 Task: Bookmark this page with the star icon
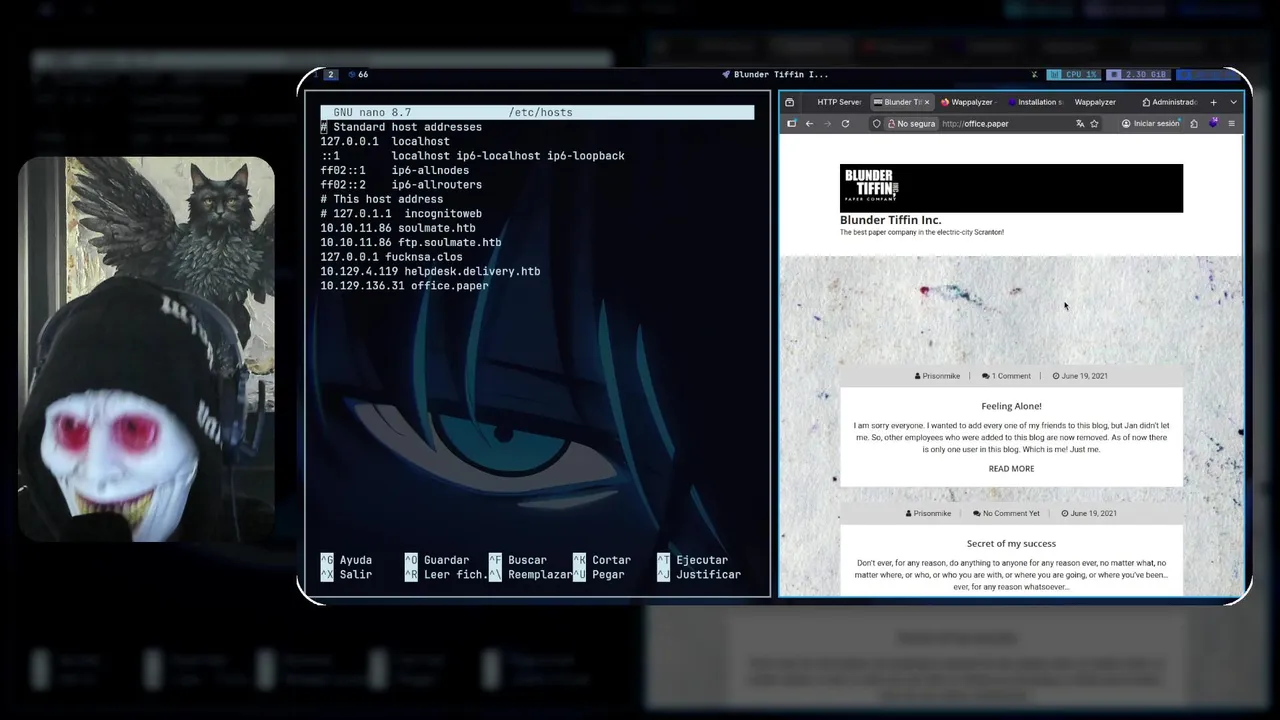(1094, 124)
